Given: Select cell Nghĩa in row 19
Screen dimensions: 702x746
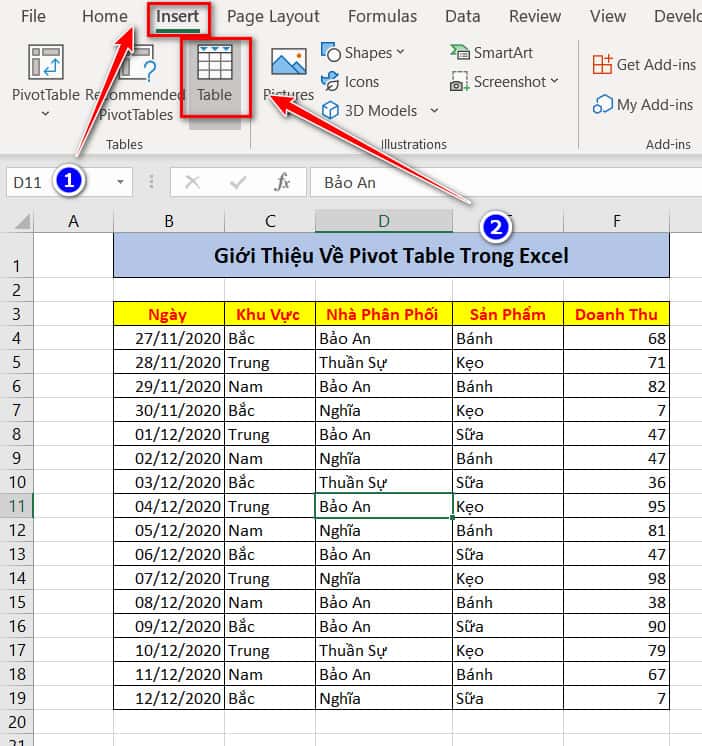Looking at the screenshot, I should coord(384,698).
